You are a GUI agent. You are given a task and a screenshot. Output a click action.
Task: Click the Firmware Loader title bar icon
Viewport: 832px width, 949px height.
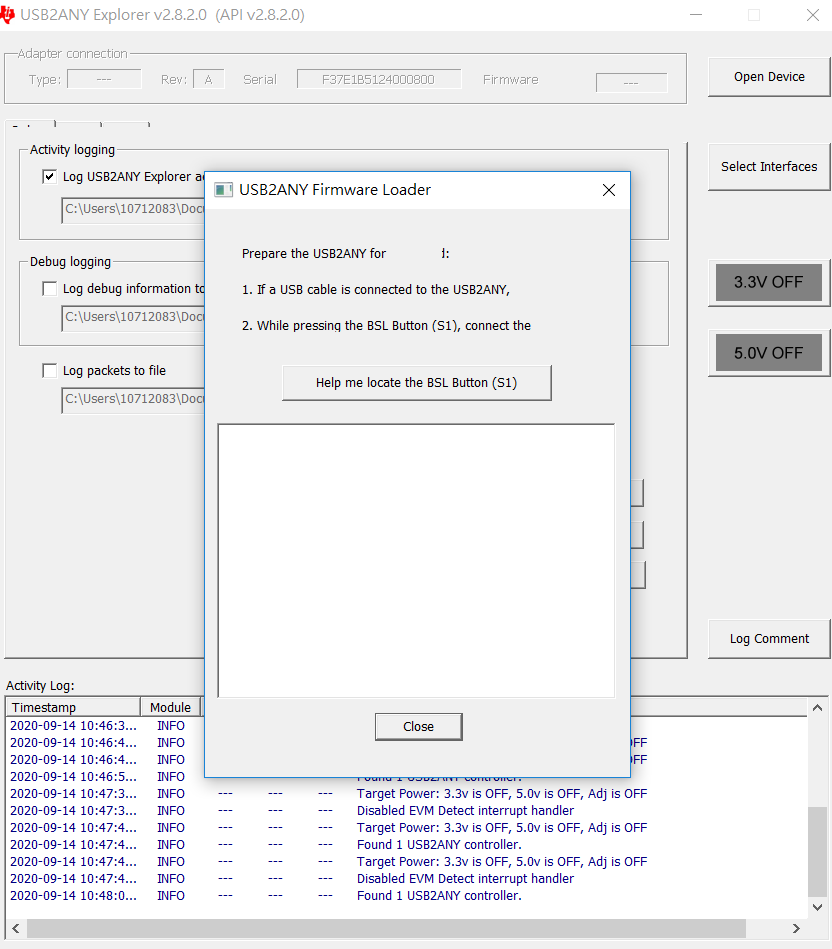223,190
